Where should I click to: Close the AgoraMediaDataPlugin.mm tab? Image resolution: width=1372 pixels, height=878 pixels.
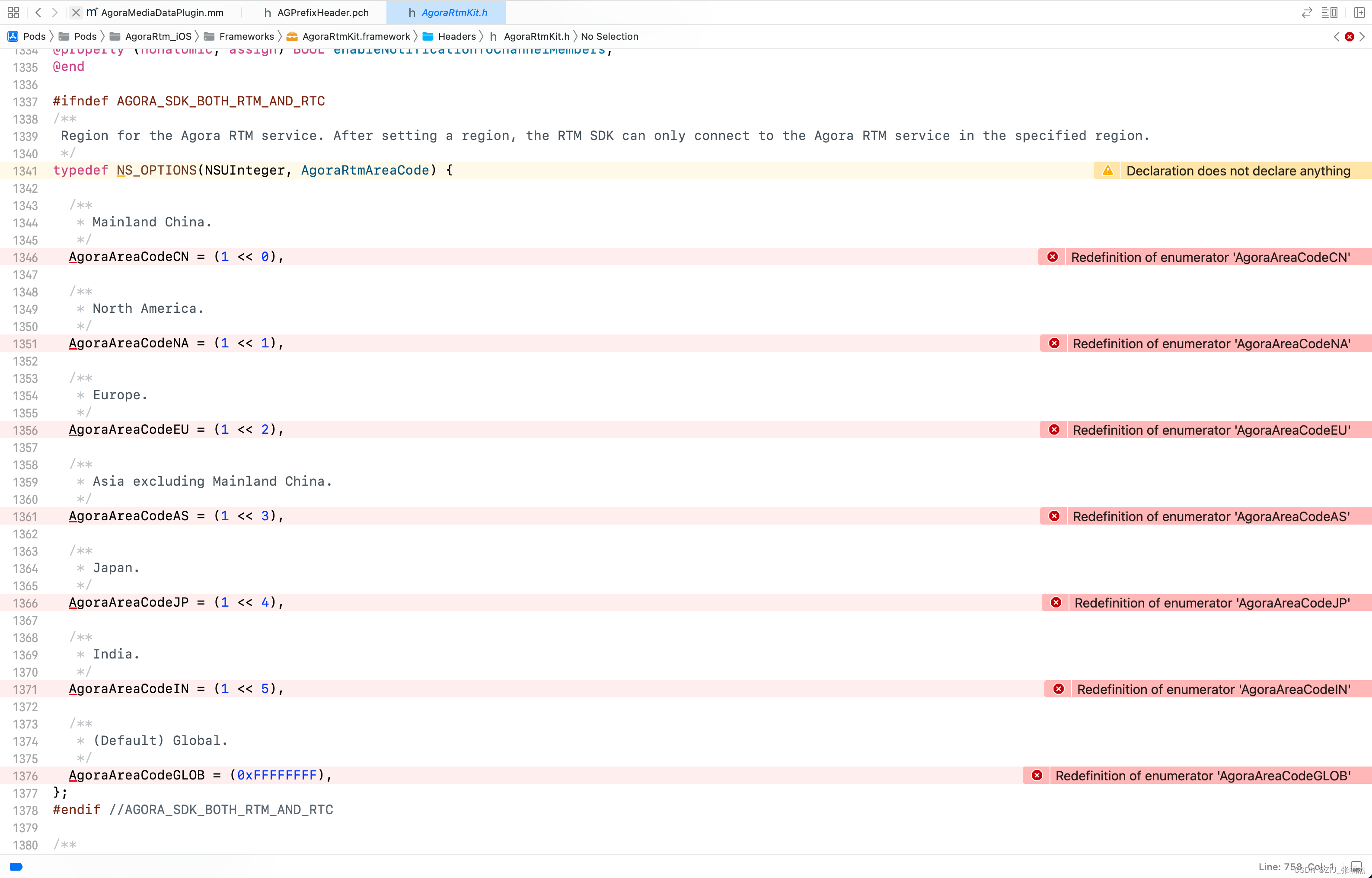tap(76, 12)
